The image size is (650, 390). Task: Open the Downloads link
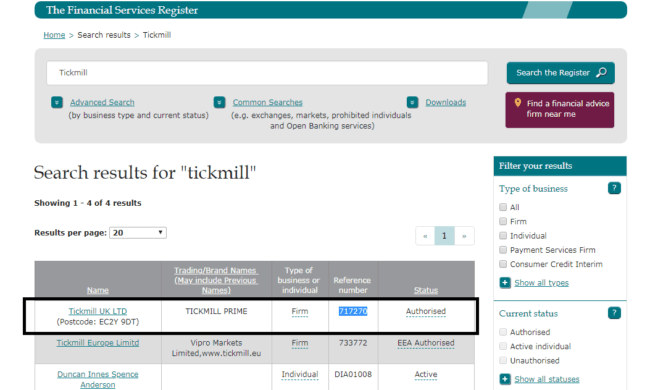click(x=446, y=102)
